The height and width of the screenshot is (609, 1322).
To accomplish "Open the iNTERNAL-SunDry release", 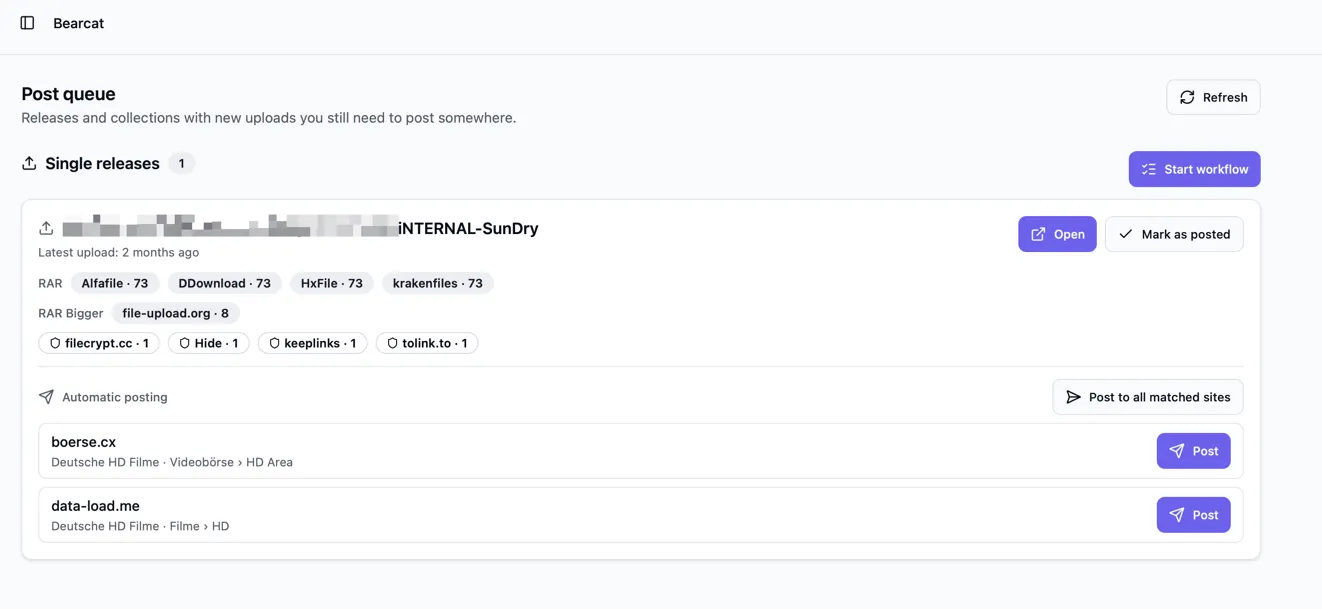I will 1057,234.
